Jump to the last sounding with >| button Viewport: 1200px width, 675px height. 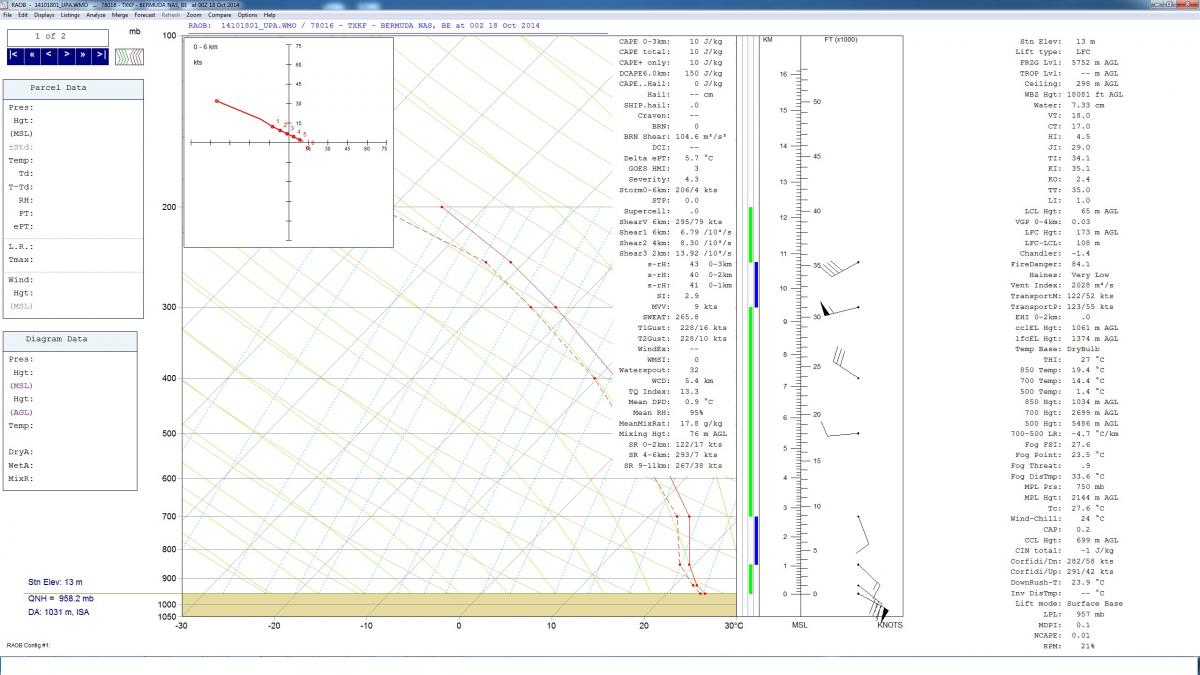101,55
